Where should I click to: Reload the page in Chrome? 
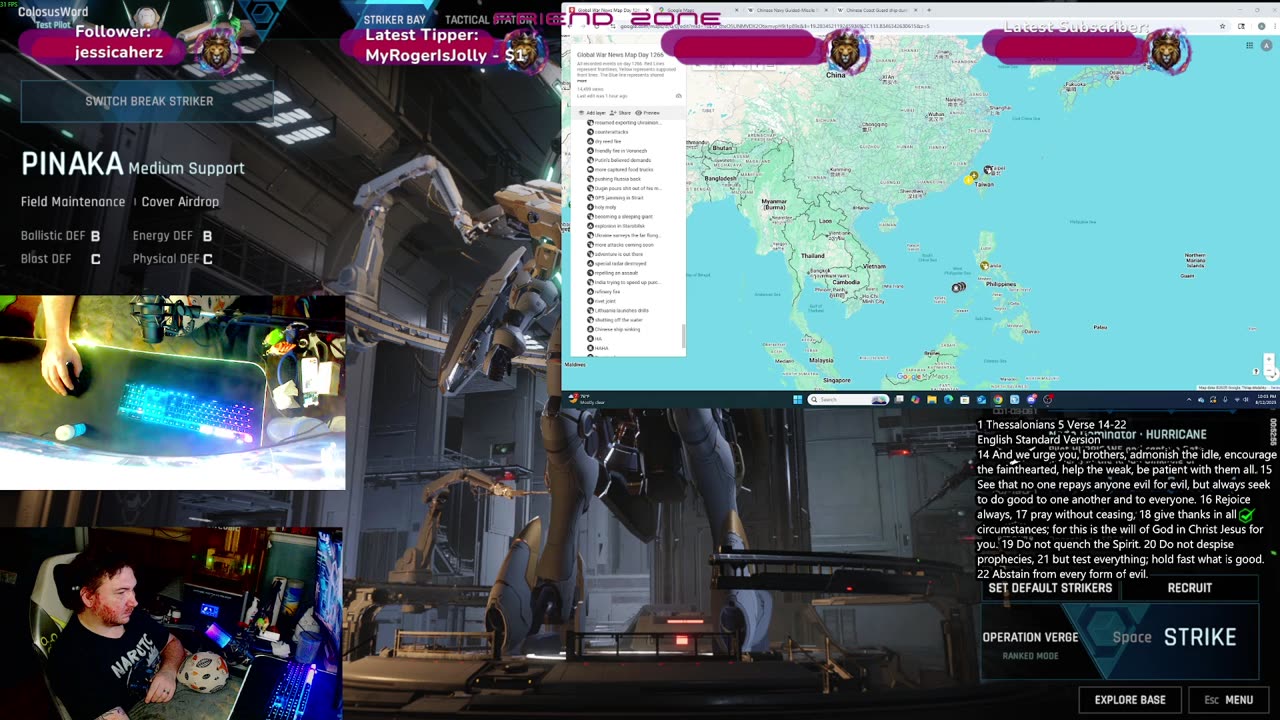597,26
